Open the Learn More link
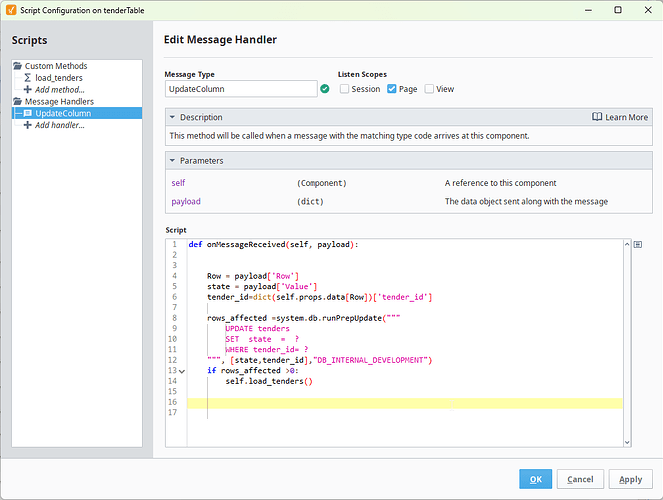Image resolution: width=663 pixels, height=500 pixels. click(x=626, y=117)
